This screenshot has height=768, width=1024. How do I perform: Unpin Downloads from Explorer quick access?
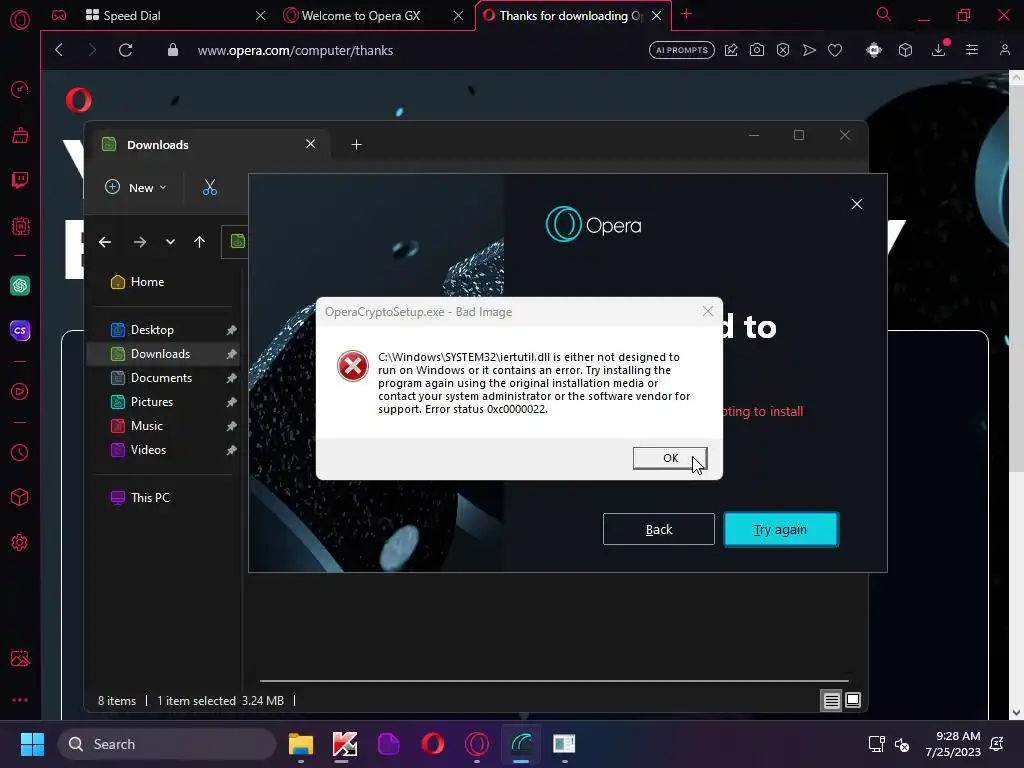[x=231, y=354]
